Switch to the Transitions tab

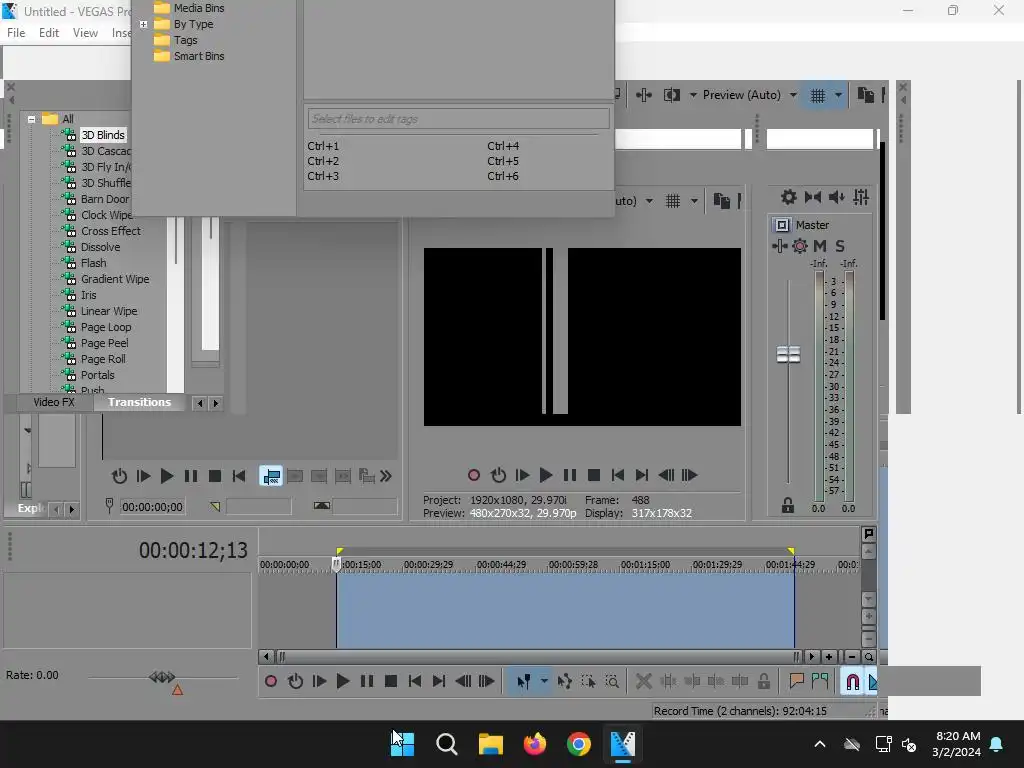point(139,402)
